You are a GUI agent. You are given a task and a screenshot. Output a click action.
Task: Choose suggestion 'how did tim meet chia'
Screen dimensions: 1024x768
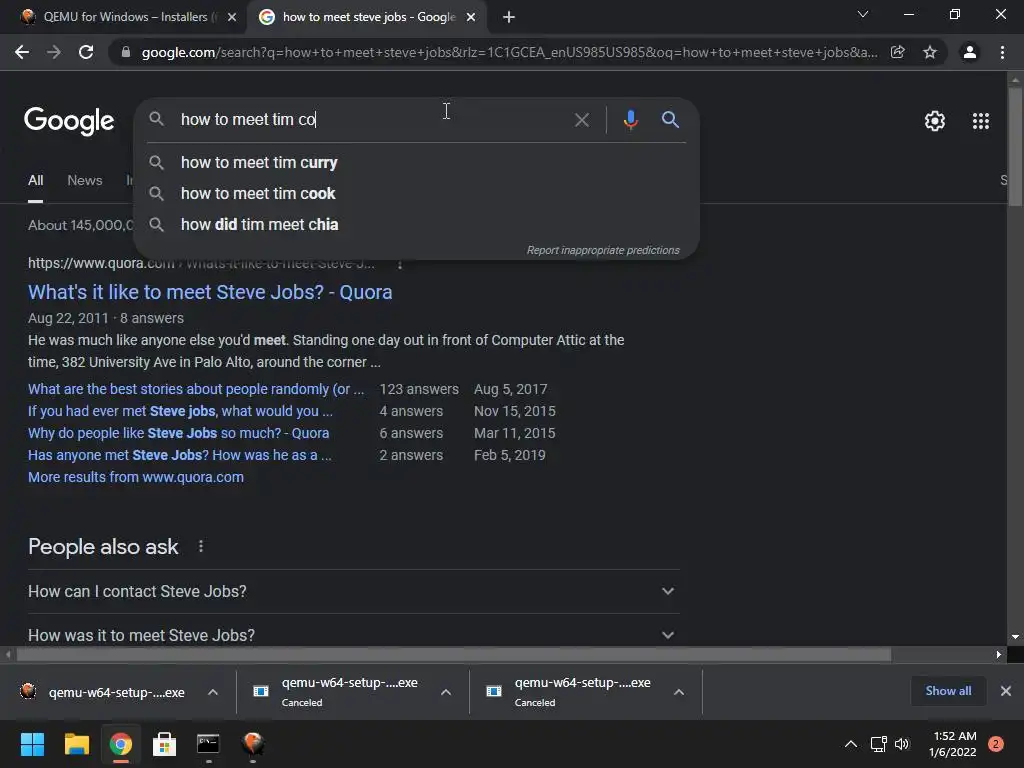click(416, 225)
